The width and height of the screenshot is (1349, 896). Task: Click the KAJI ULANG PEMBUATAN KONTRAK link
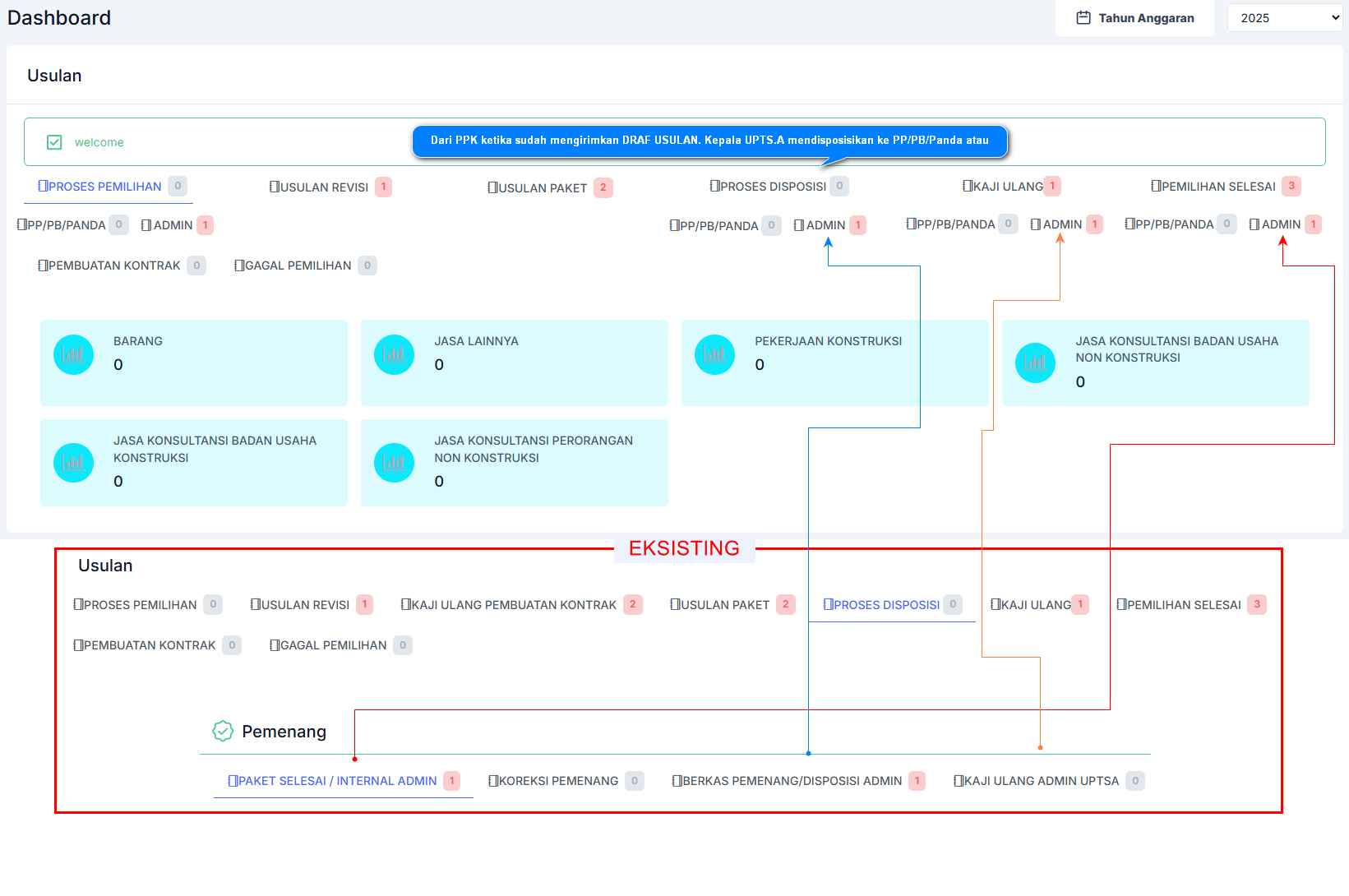point(514,605)
